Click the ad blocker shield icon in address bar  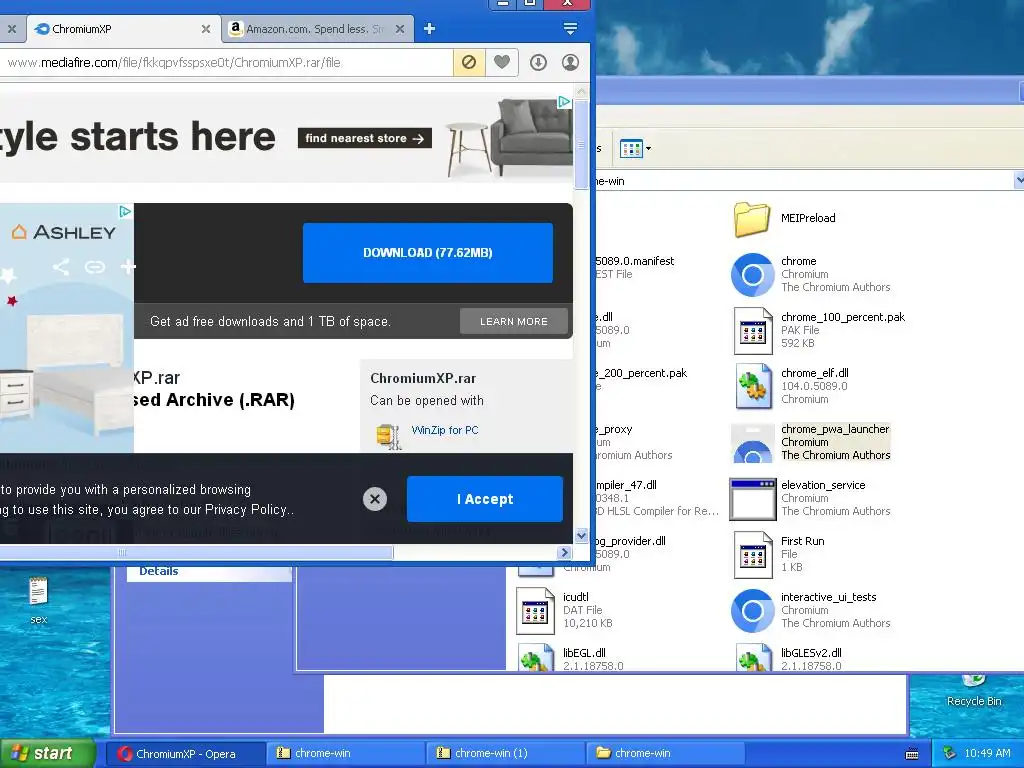pyautogui.click(x=468, y=63)
